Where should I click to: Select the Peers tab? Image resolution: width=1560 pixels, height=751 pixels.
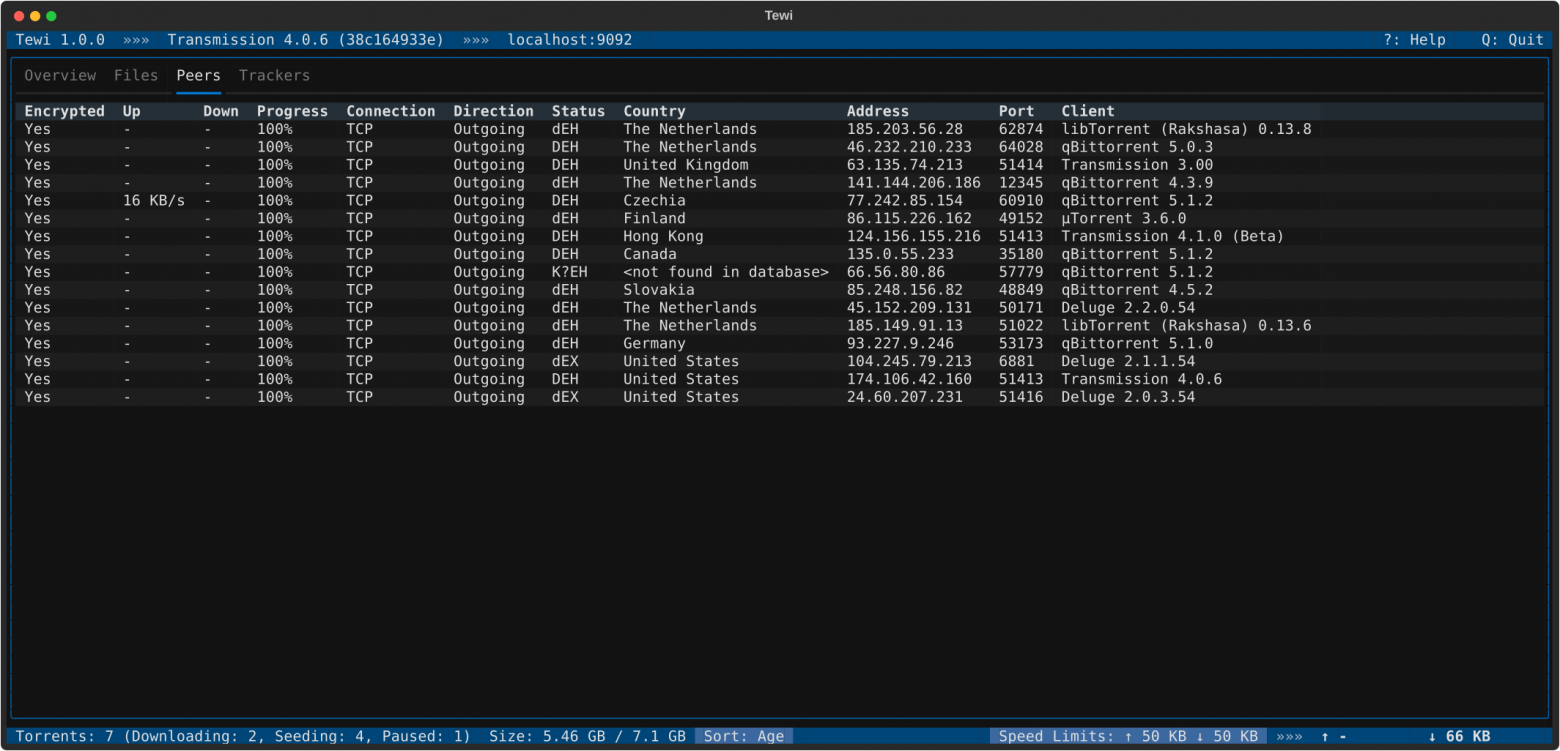[x=198, y=76]
